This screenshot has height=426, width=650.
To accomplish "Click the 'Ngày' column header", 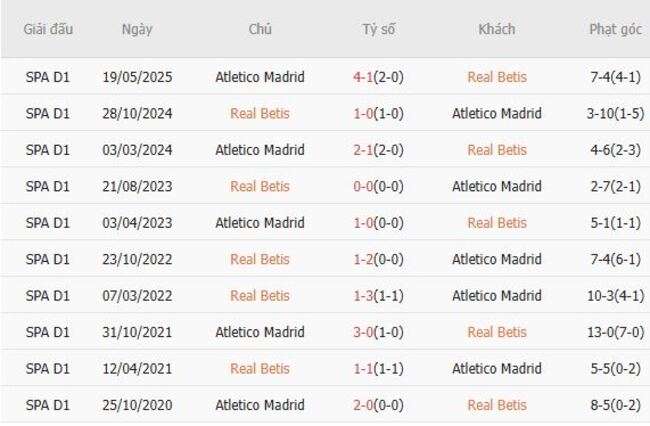I will coord(137,29).
